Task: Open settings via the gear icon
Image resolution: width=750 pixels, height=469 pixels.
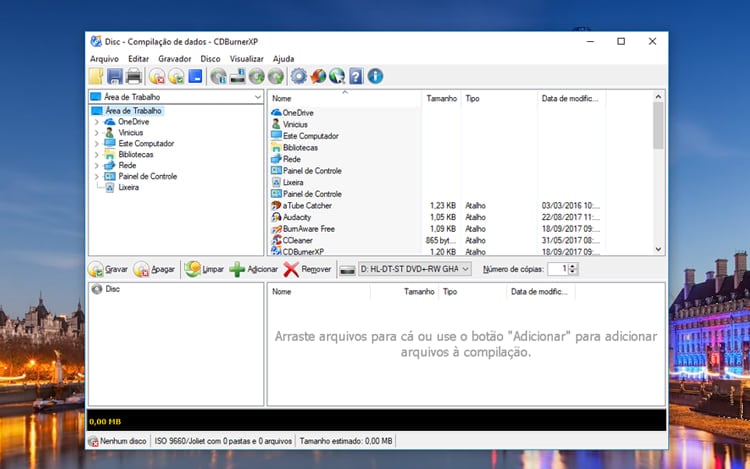Action: click(x=298, y=76)
